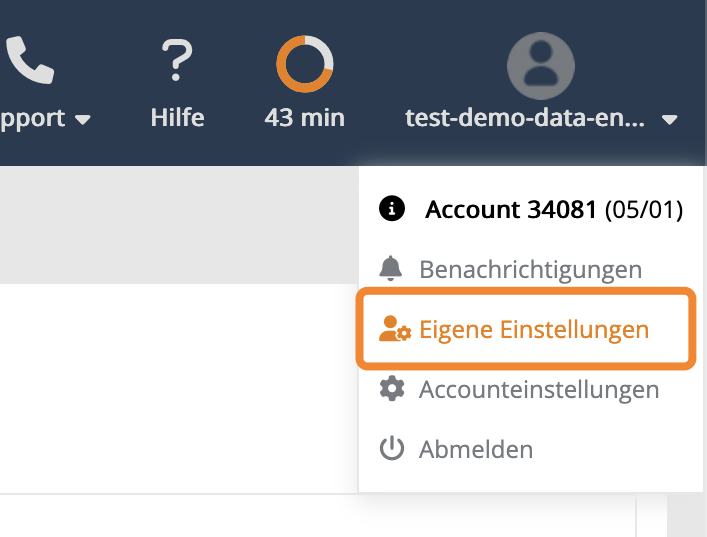Click the user avatar icon
707x537 pixels.
pyautogui.click(x=541, y=65)
